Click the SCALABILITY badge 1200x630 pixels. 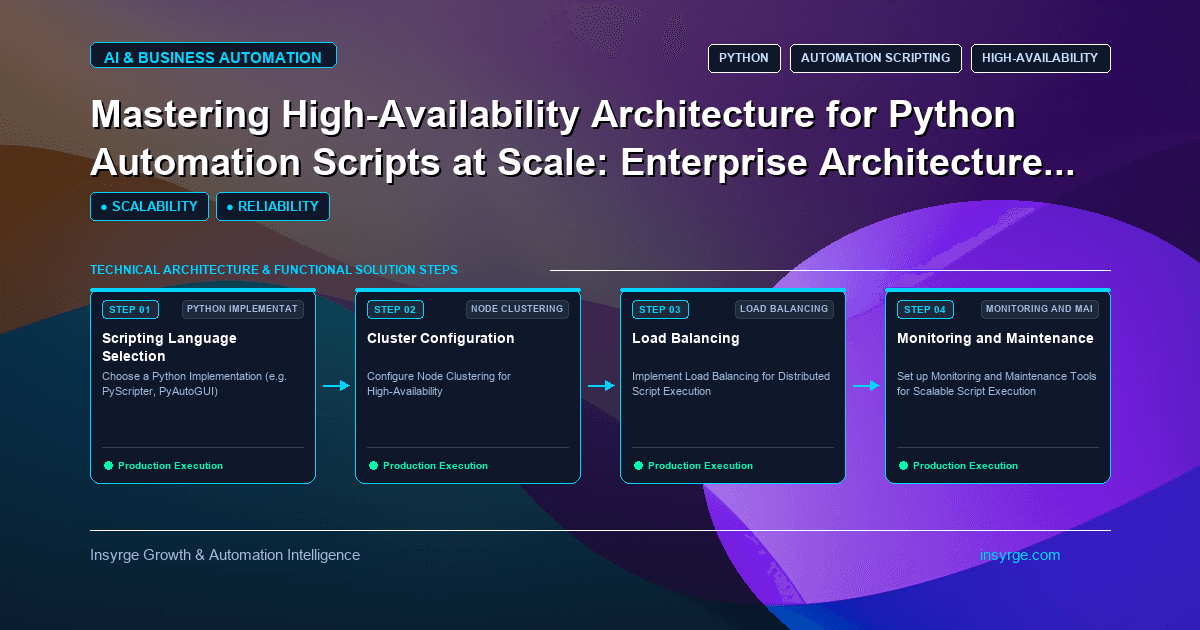[149, 207]
